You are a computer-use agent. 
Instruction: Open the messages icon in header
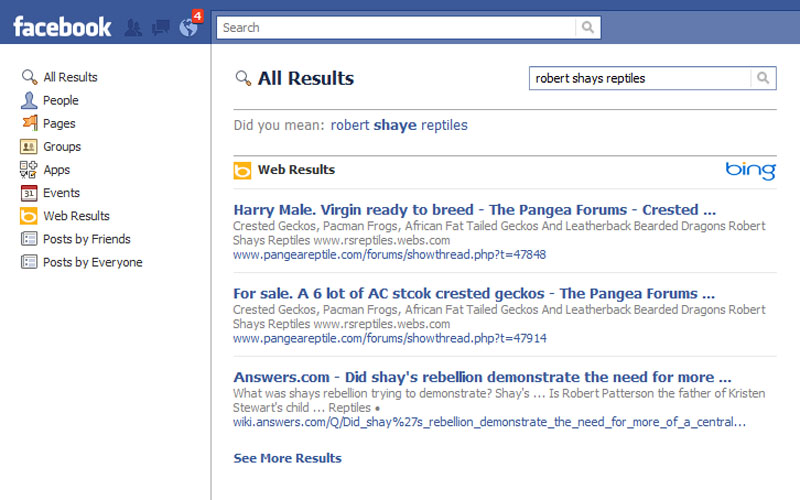point(161,27)
